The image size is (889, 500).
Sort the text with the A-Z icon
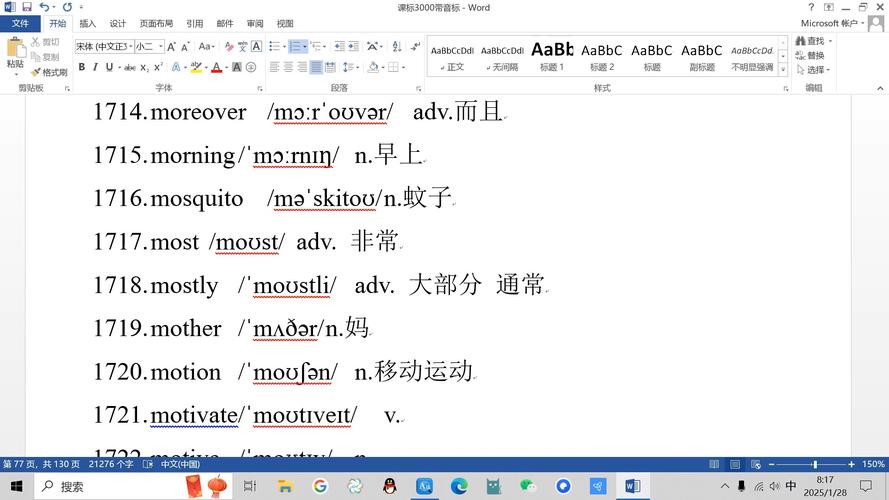397,46
